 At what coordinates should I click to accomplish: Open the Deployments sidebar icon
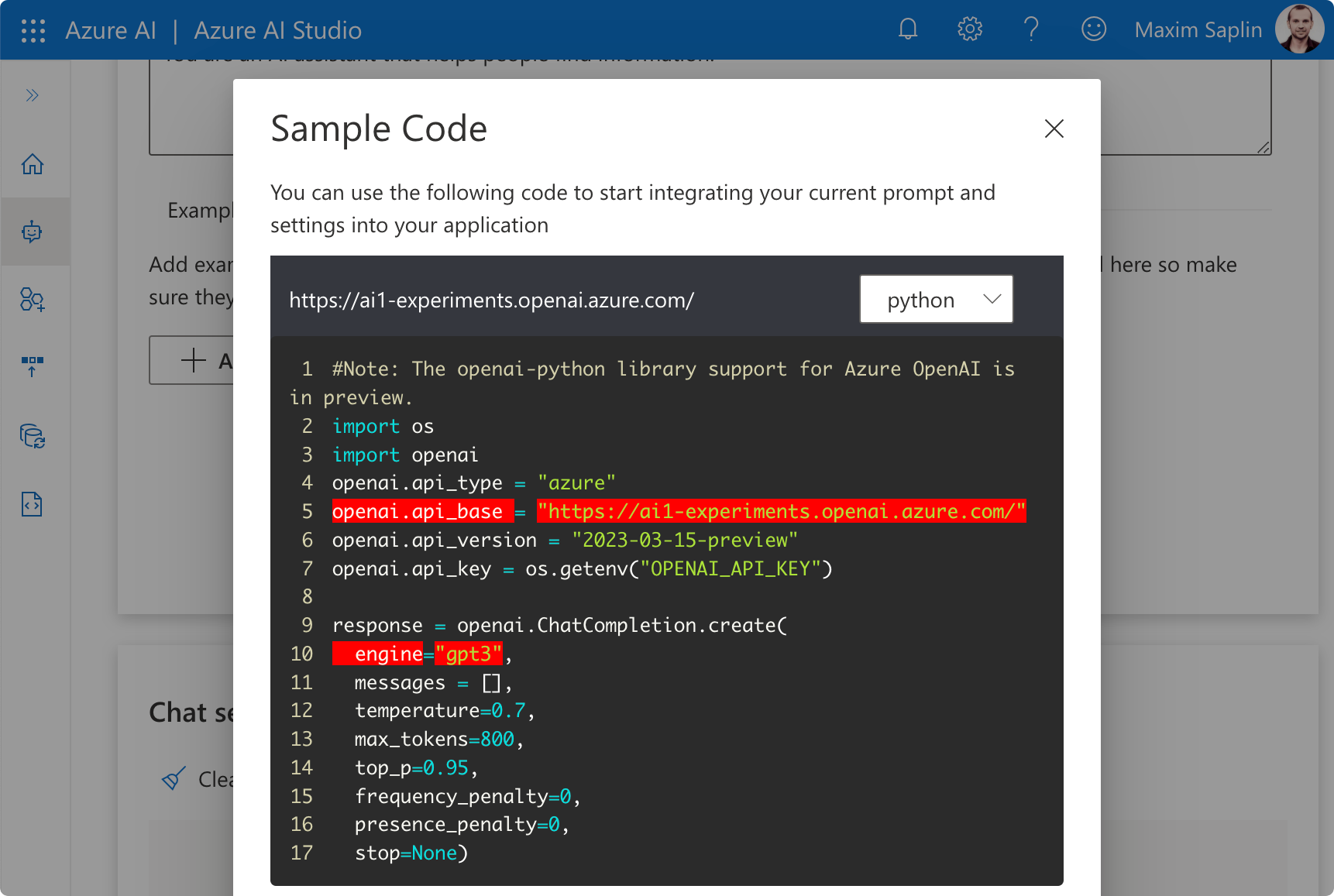[x=32, y=367]
